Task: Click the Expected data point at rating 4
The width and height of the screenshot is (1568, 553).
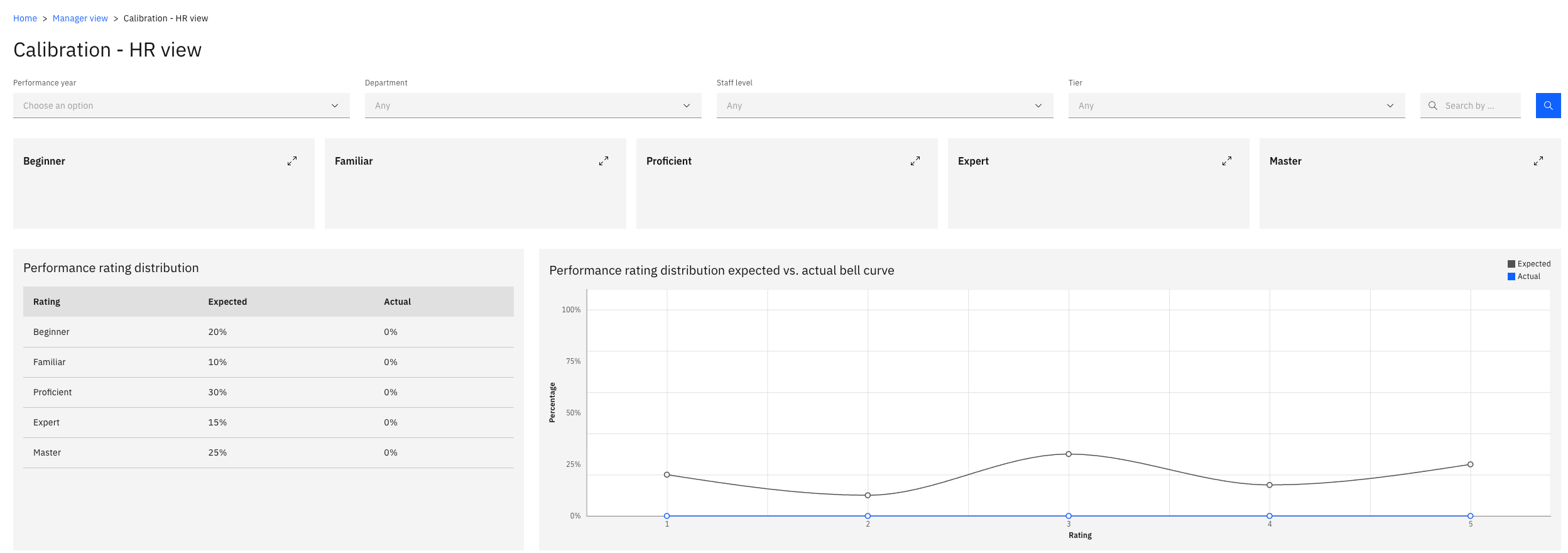Action: pyautogui.click(x=1270, y=485)
